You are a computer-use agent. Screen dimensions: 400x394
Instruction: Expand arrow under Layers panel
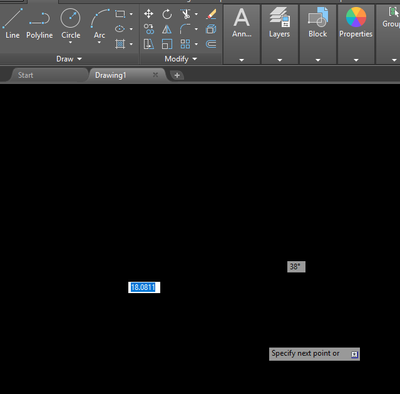(x=280, y=60)
